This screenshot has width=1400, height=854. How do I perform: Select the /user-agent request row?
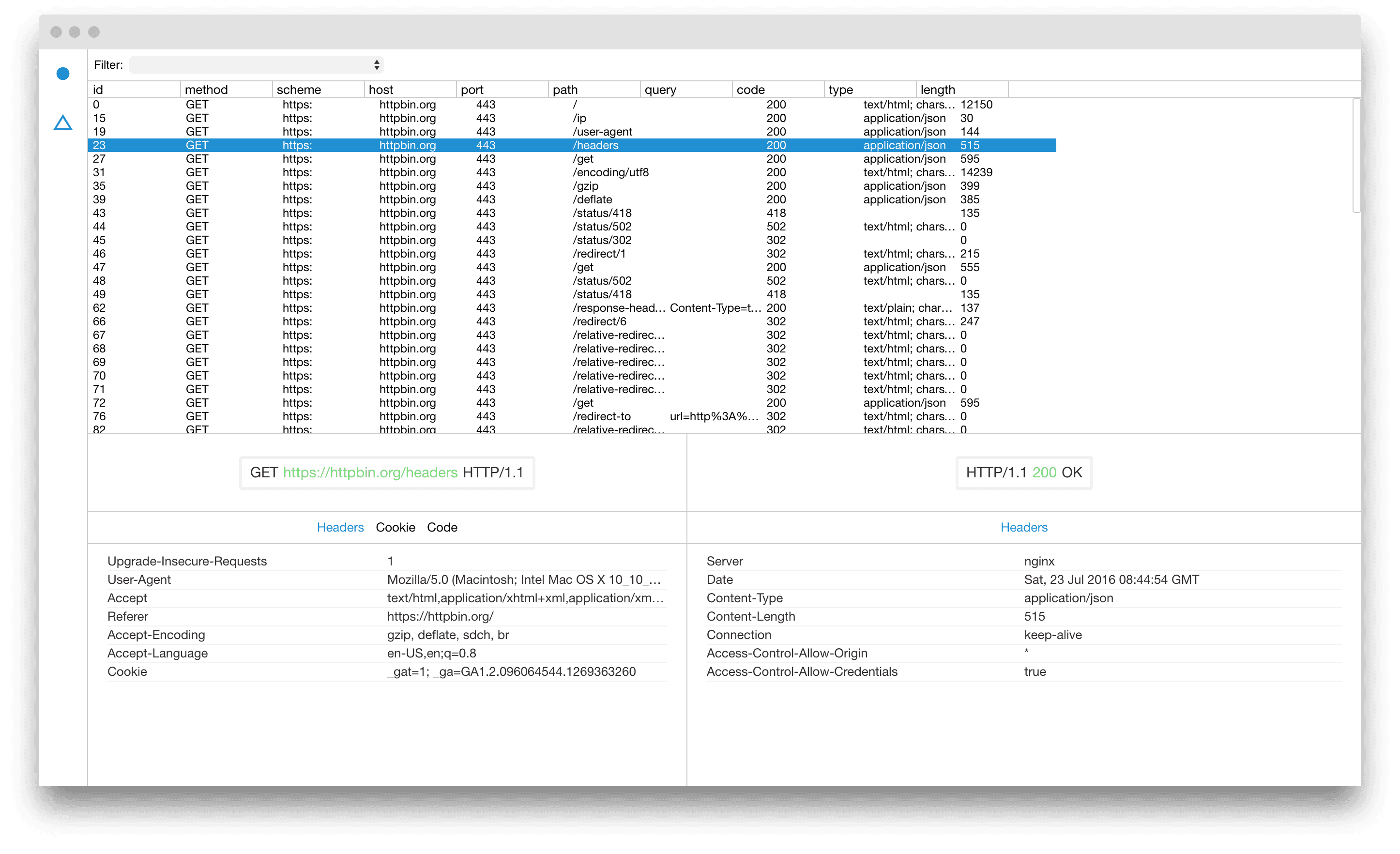572,132
